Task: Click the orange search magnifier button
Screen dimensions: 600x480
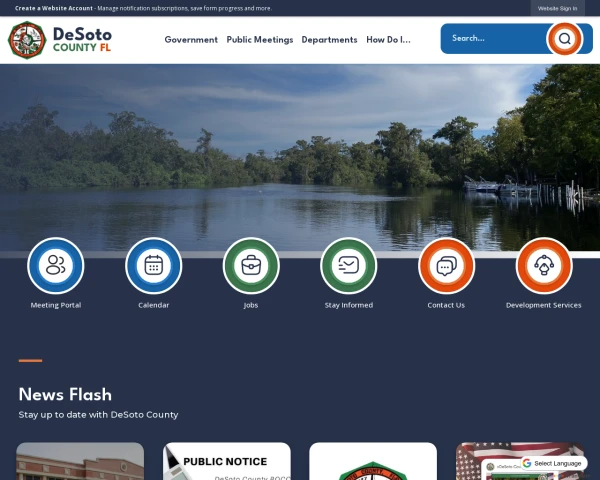Action: click(564, 39)
